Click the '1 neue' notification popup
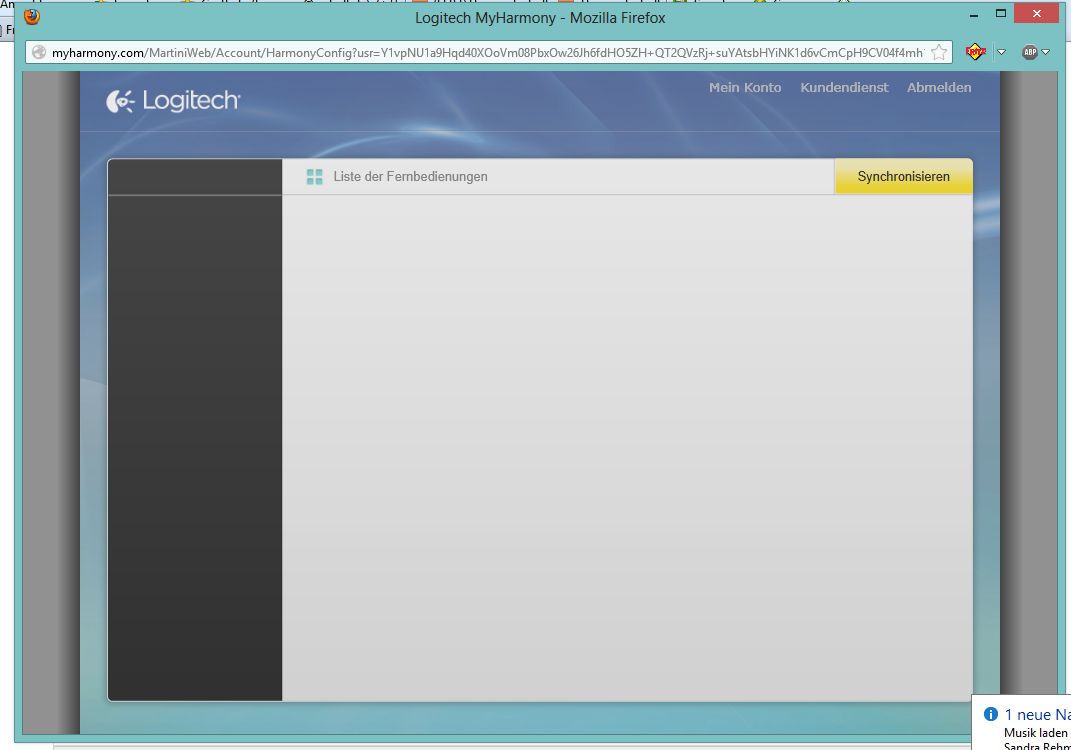Image resolution: width=1071 pixels, height=750 pixels. click(x=1021, y=723)
